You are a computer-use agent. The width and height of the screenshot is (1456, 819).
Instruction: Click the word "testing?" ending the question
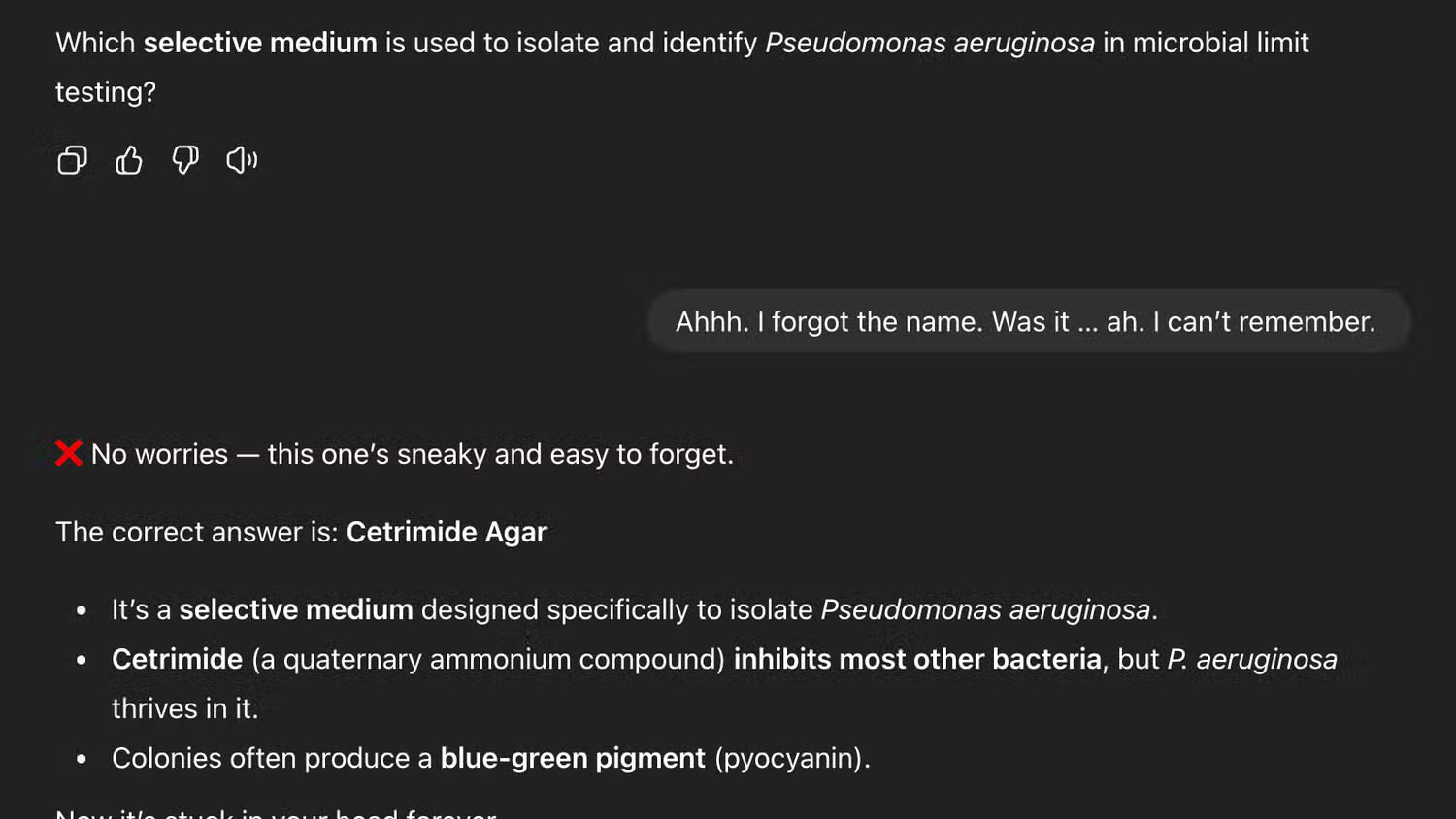point(105,92)
